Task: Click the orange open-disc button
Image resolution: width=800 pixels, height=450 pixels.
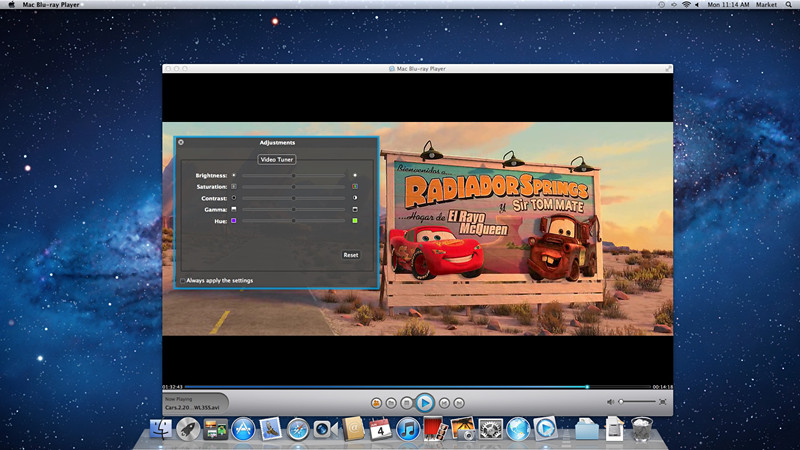Action: tap(375, 402)
